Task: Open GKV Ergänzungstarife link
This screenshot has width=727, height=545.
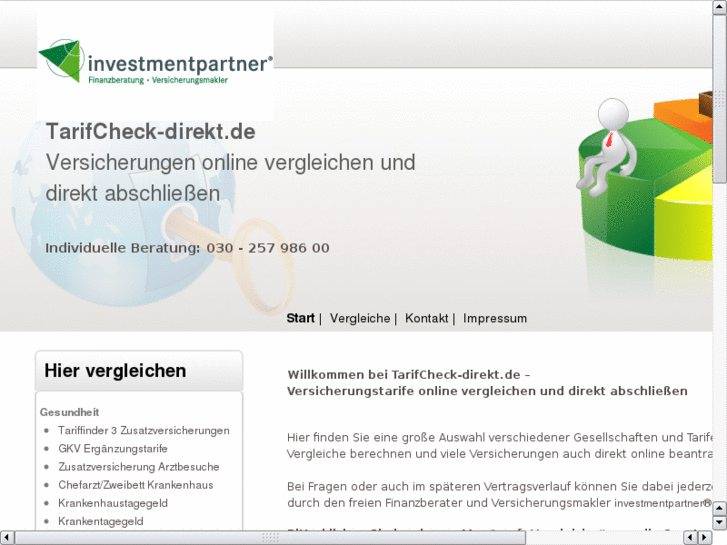Action: point(113,449)
